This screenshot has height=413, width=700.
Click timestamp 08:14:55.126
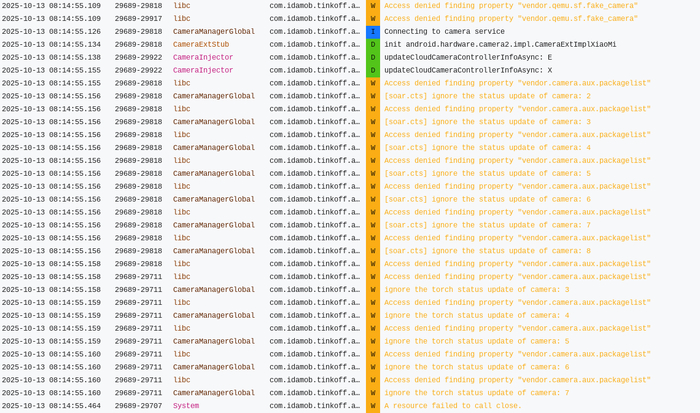[51, 31]
